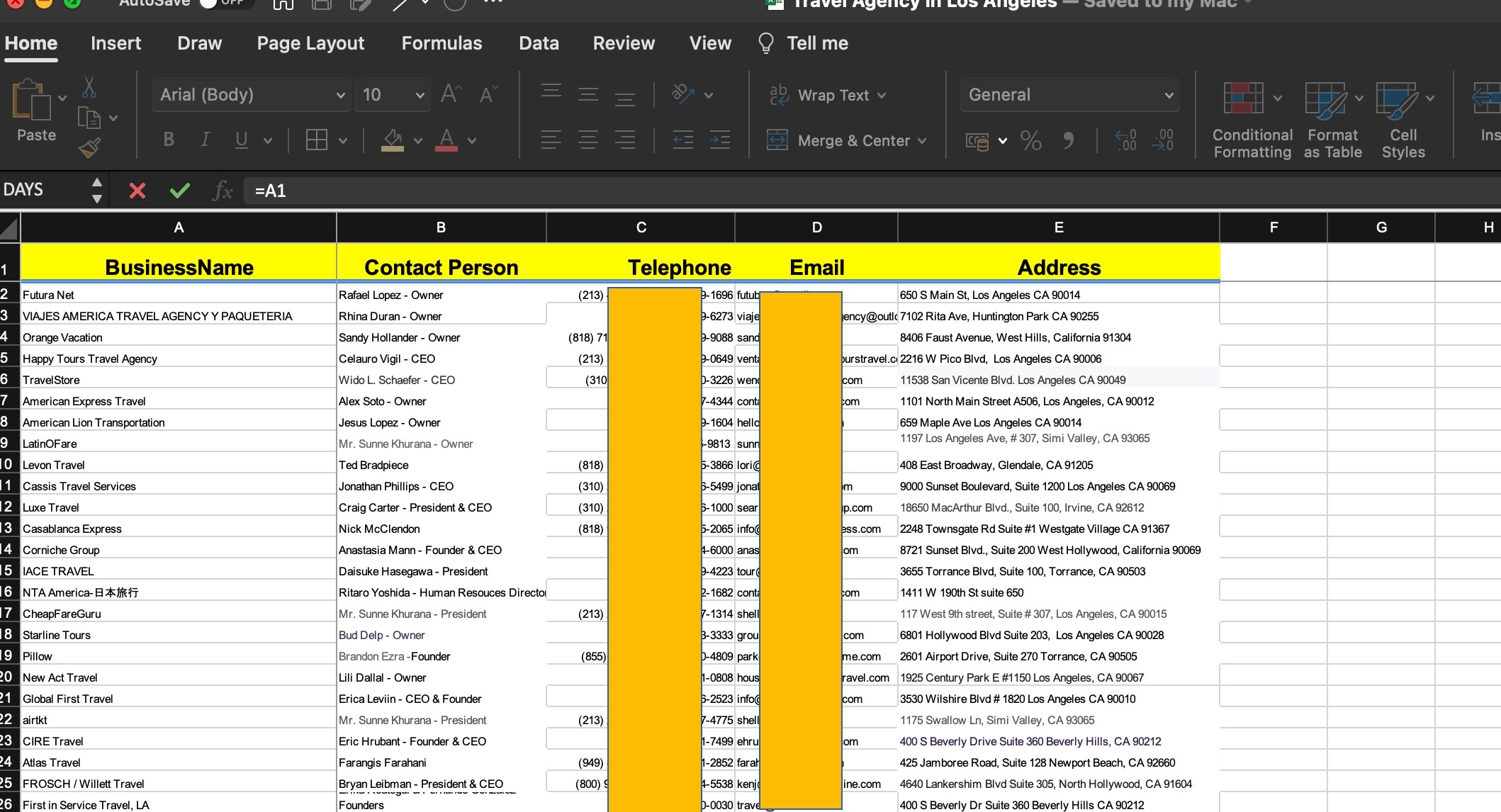
Task: Click the borders icon
Action: coord(316,140)
